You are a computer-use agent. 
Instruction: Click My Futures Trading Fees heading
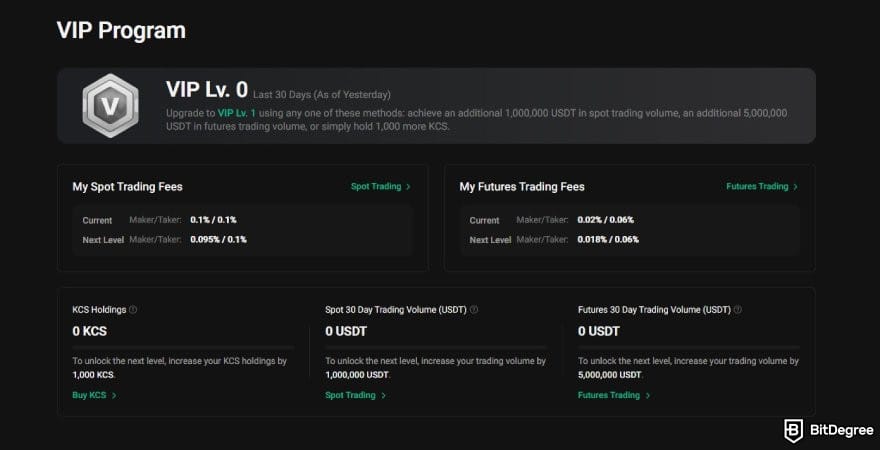click(x=522, y=187)
